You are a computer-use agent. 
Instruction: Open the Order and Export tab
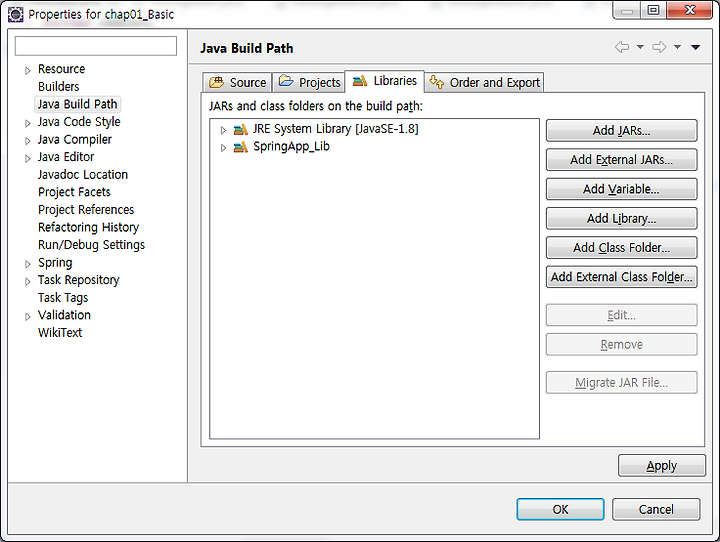(484, 82)
